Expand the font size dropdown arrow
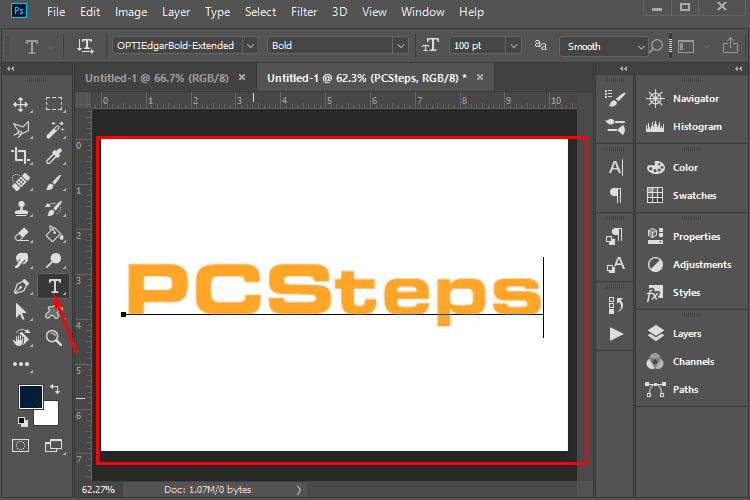The width and height of the screenshot is (750, 500). pyautogui.click(x=513, y=46)
